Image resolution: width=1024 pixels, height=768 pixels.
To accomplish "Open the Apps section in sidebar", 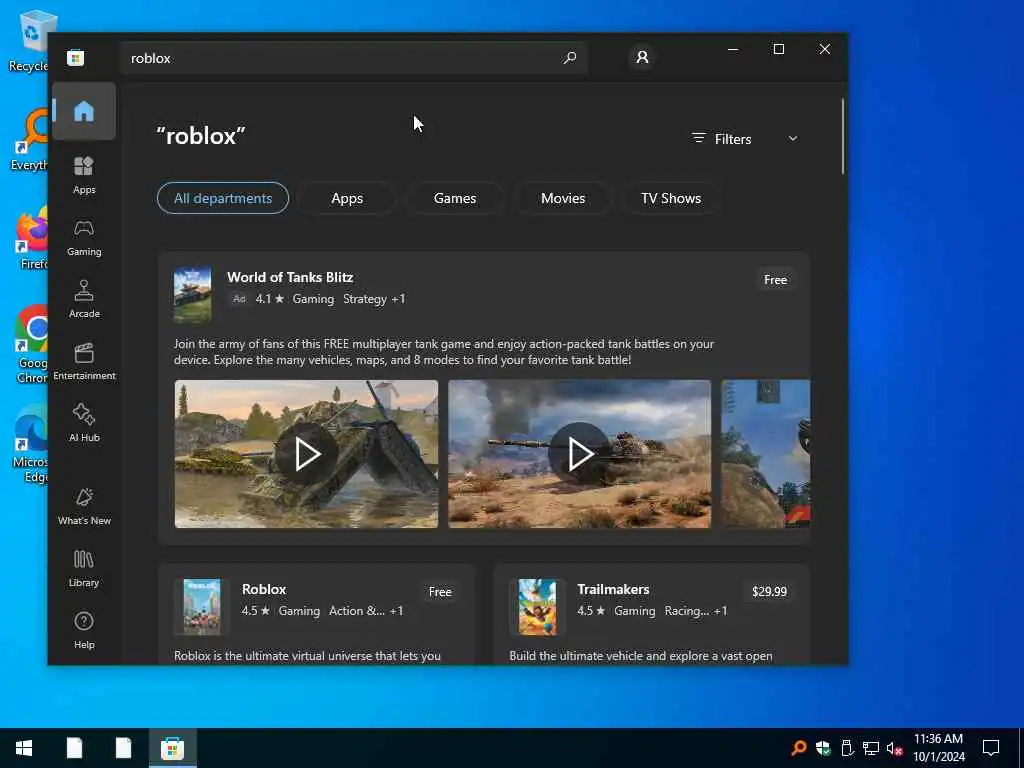I will coord(84,175).
